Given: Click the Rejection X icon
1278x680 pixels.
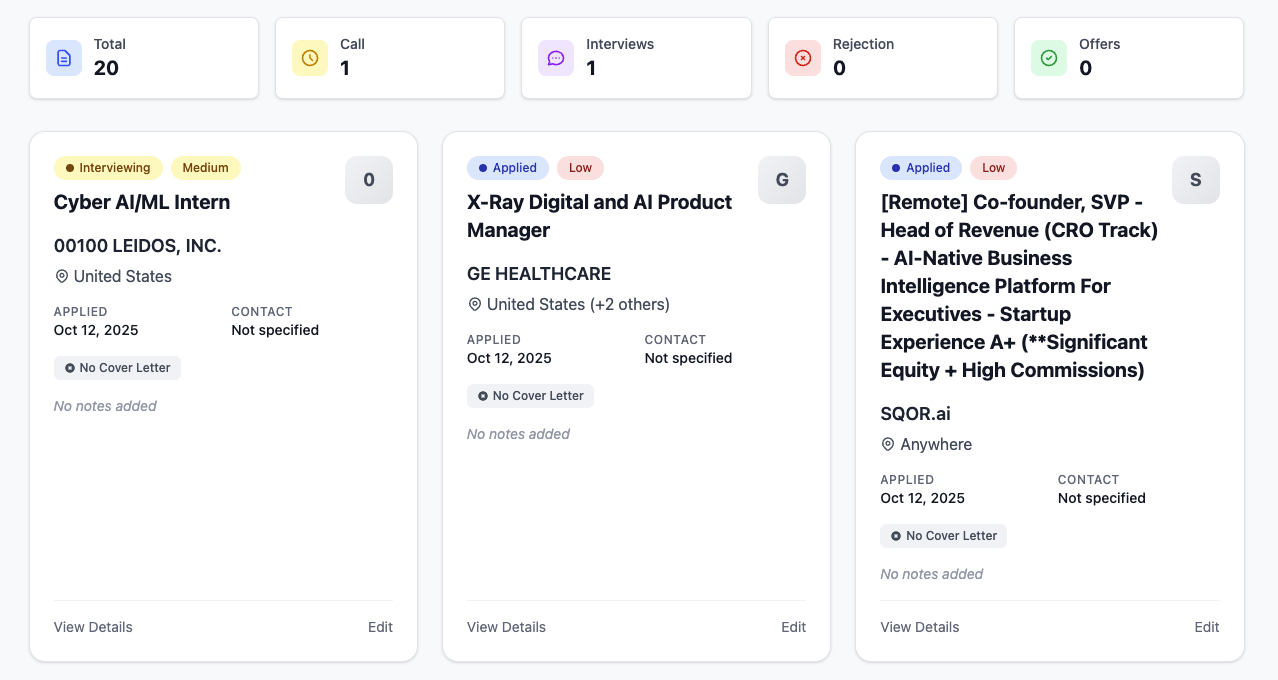Looking at the screenshot, I should pos(802,58).
